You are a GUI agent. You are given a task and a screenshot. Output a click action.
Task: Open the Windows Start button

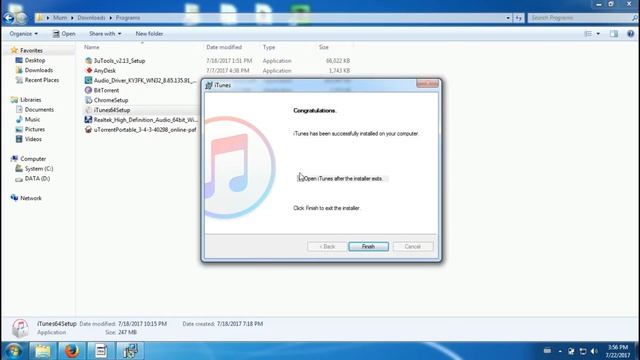13,351
